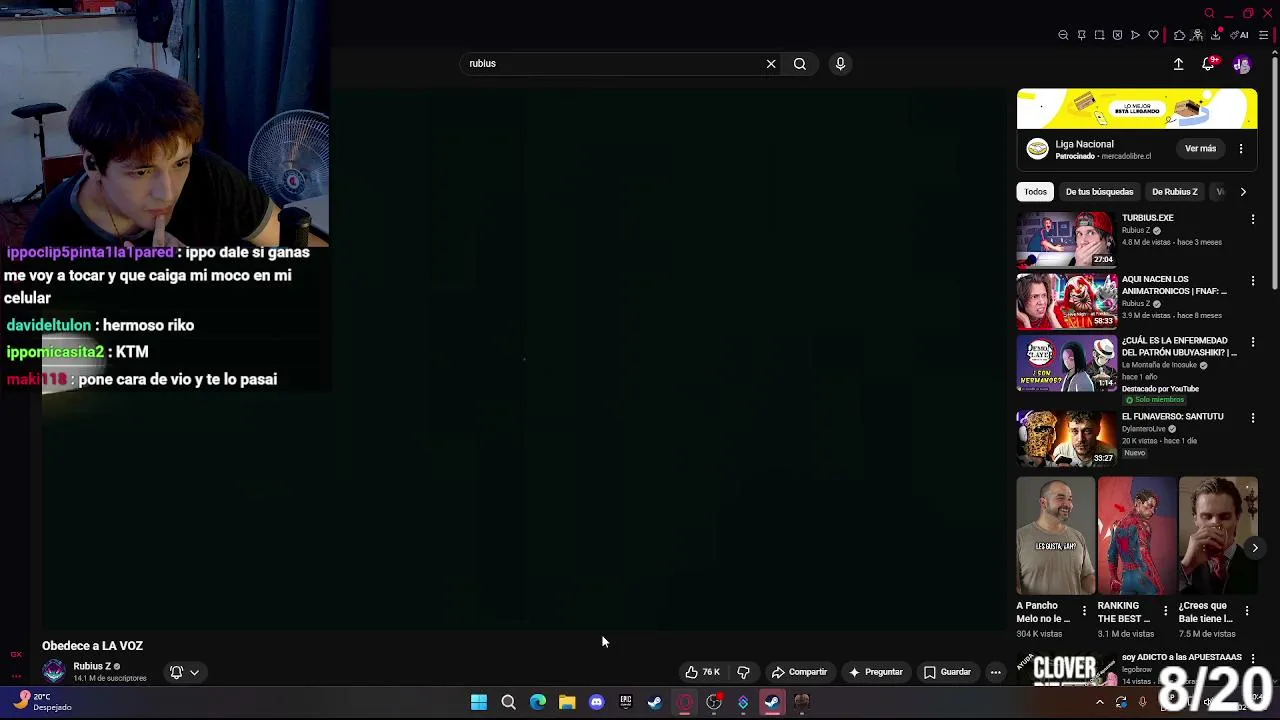1280x720 pixels.
Task: Clear the rubius search text
Action: [x=771, y=64]
